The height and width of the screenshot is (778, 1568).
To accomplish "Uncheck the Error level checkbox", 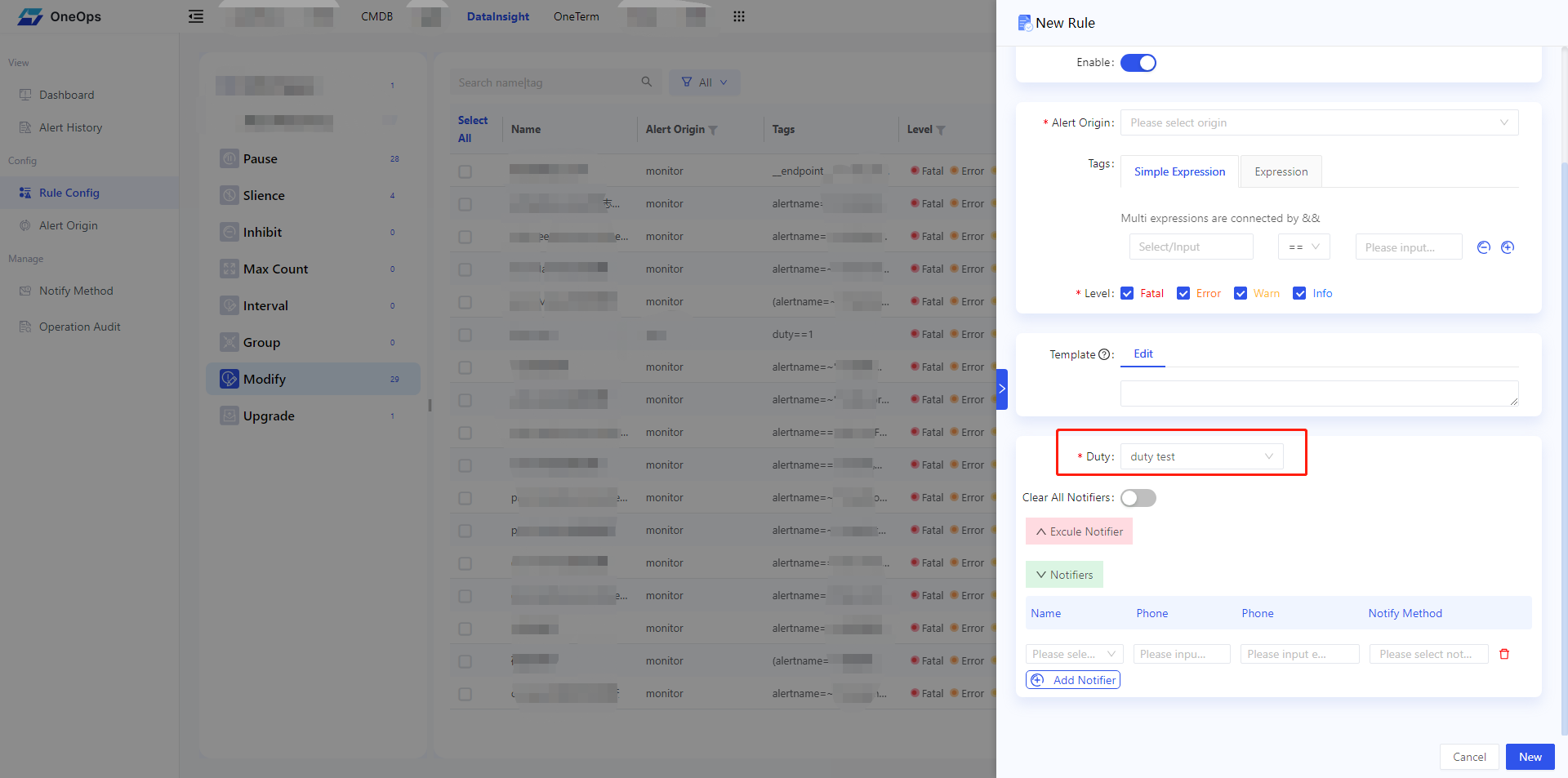I will 1183,294.
